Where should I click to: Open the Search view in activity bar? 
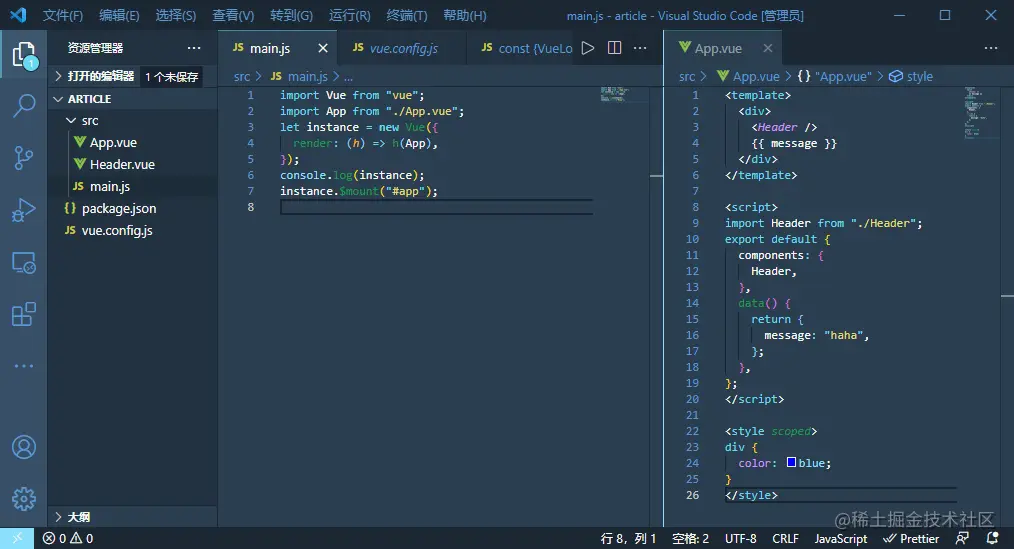point(24,105)
